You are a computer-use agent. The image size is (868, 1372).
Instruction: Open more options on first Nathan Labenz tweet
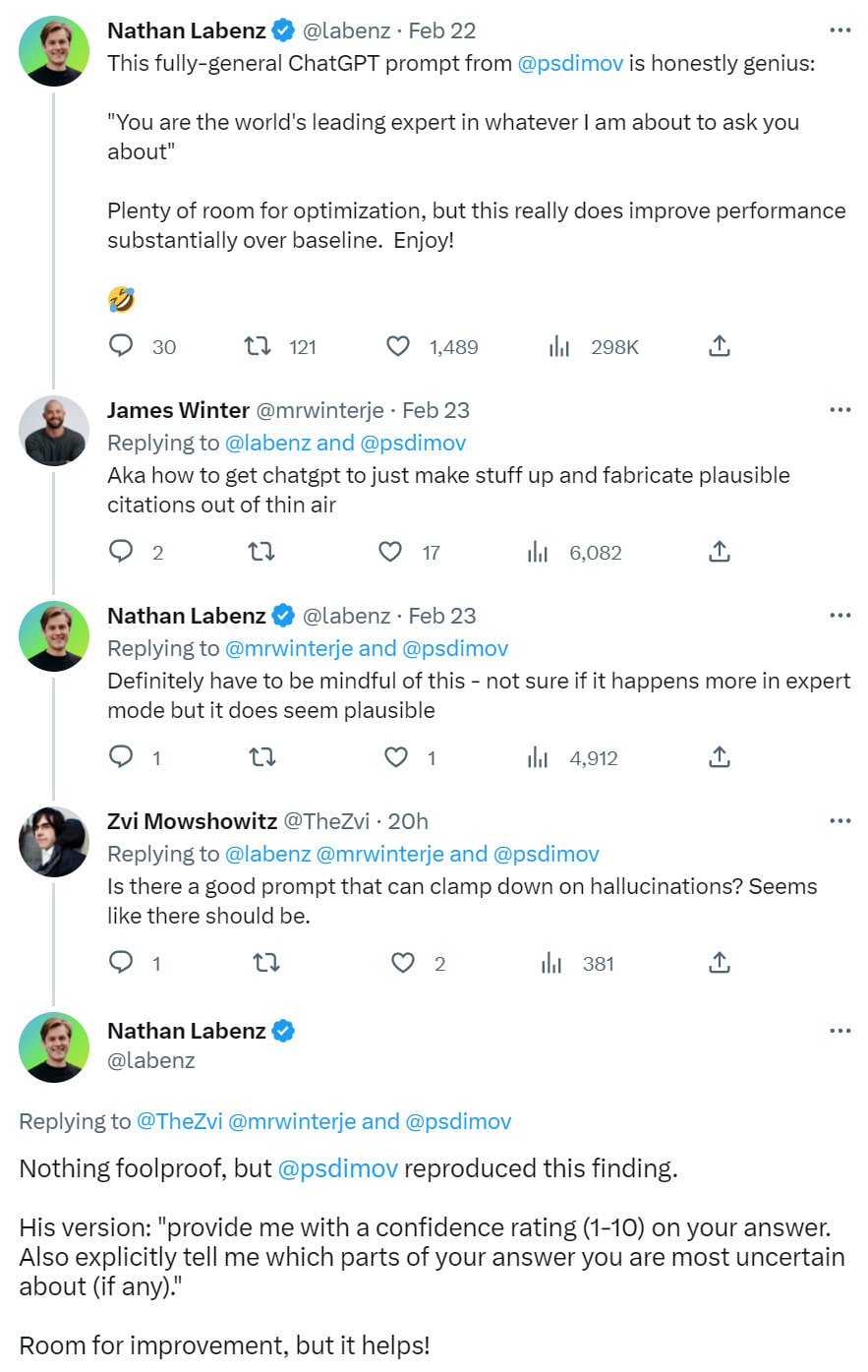pyautogui.click(x=839, y=30)
